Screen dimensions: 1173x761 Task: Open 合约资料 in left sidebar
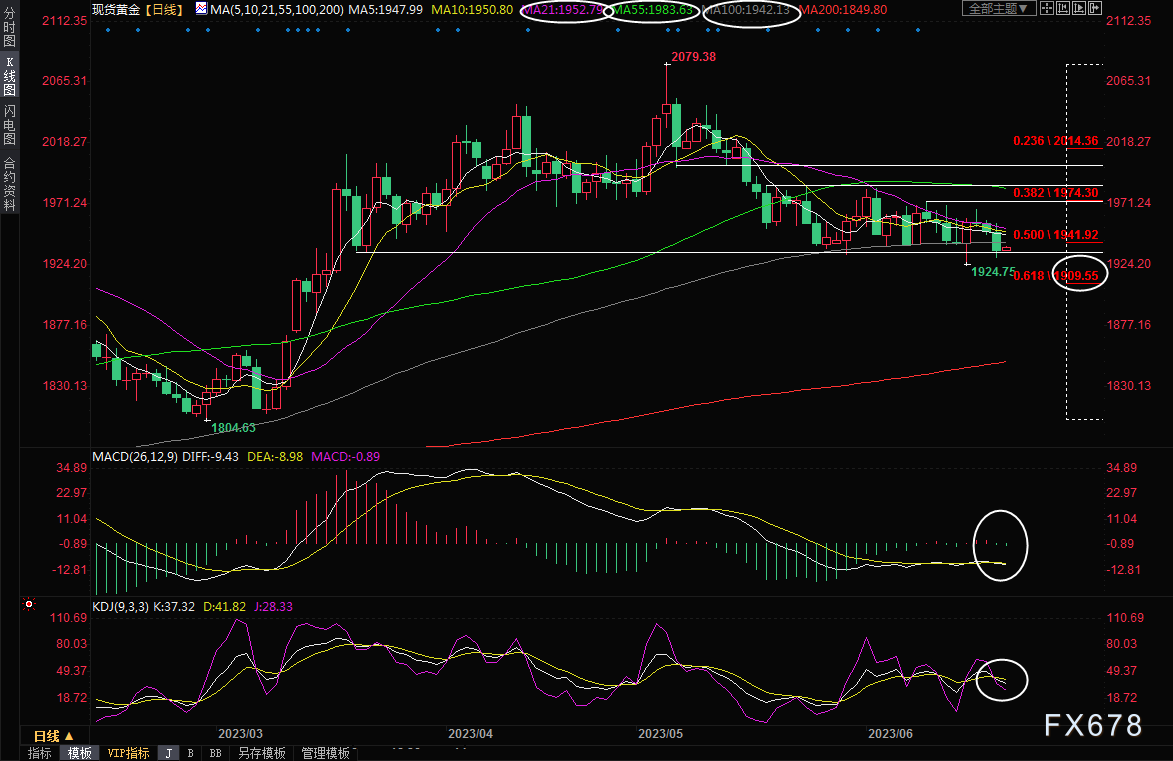9,183
